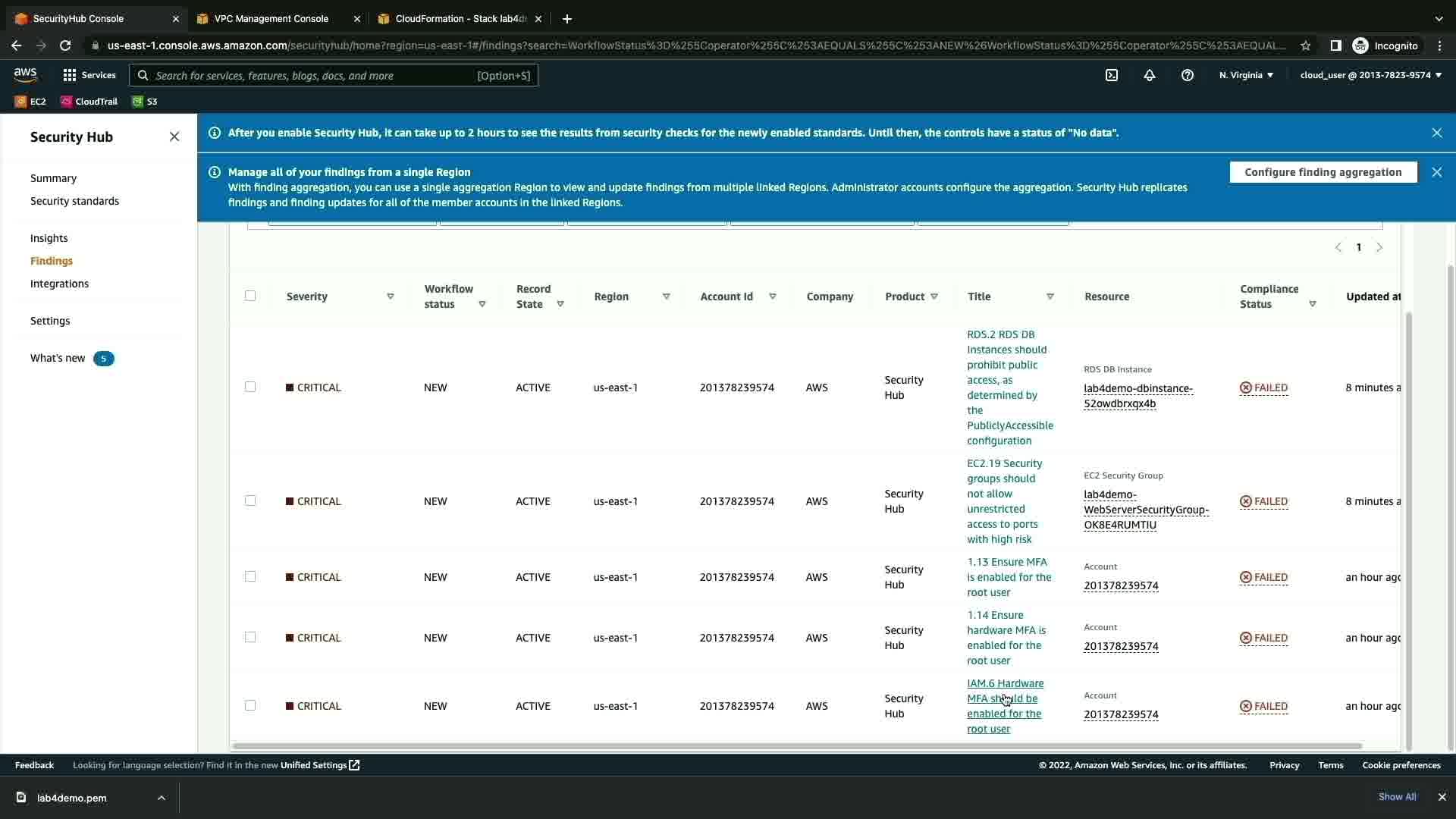Bookmark page with star icon

[x=1306, y=45]
